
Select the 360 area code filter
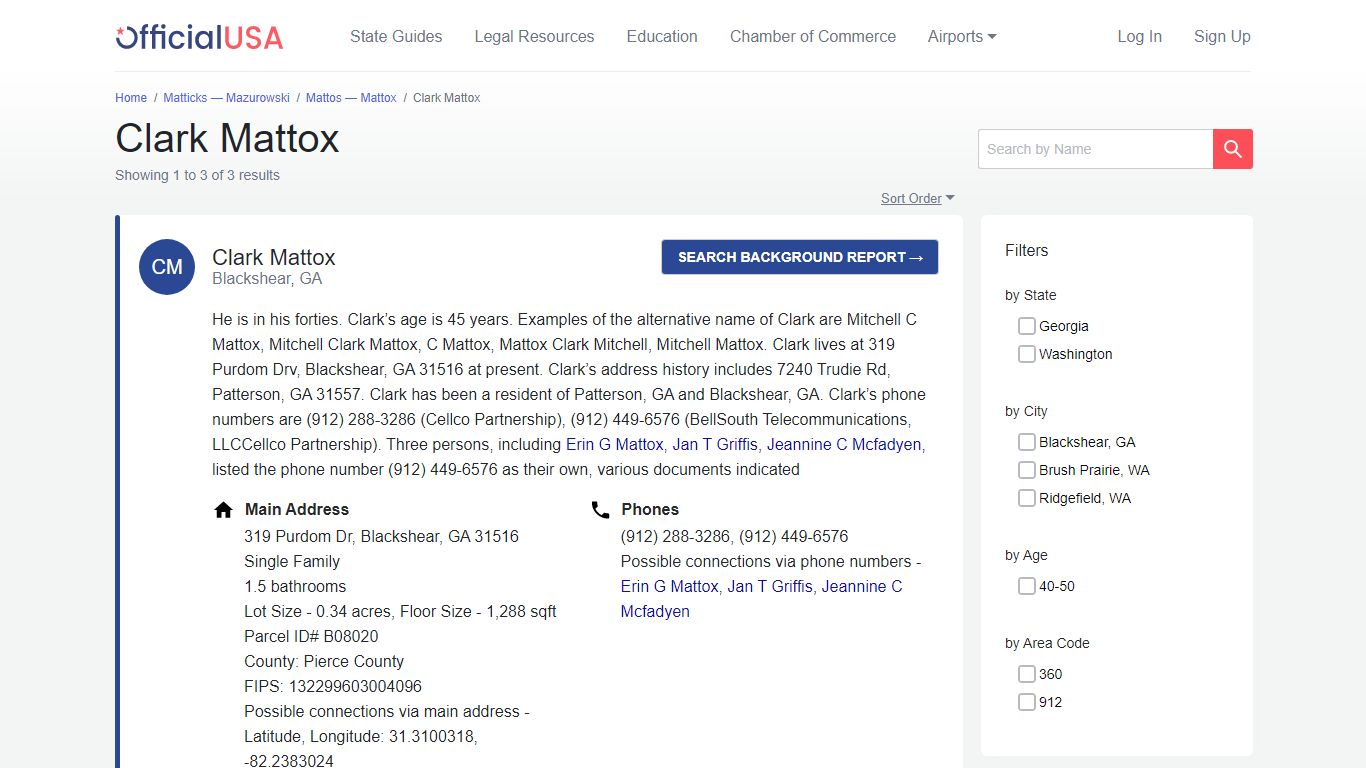coord(1027,674)
